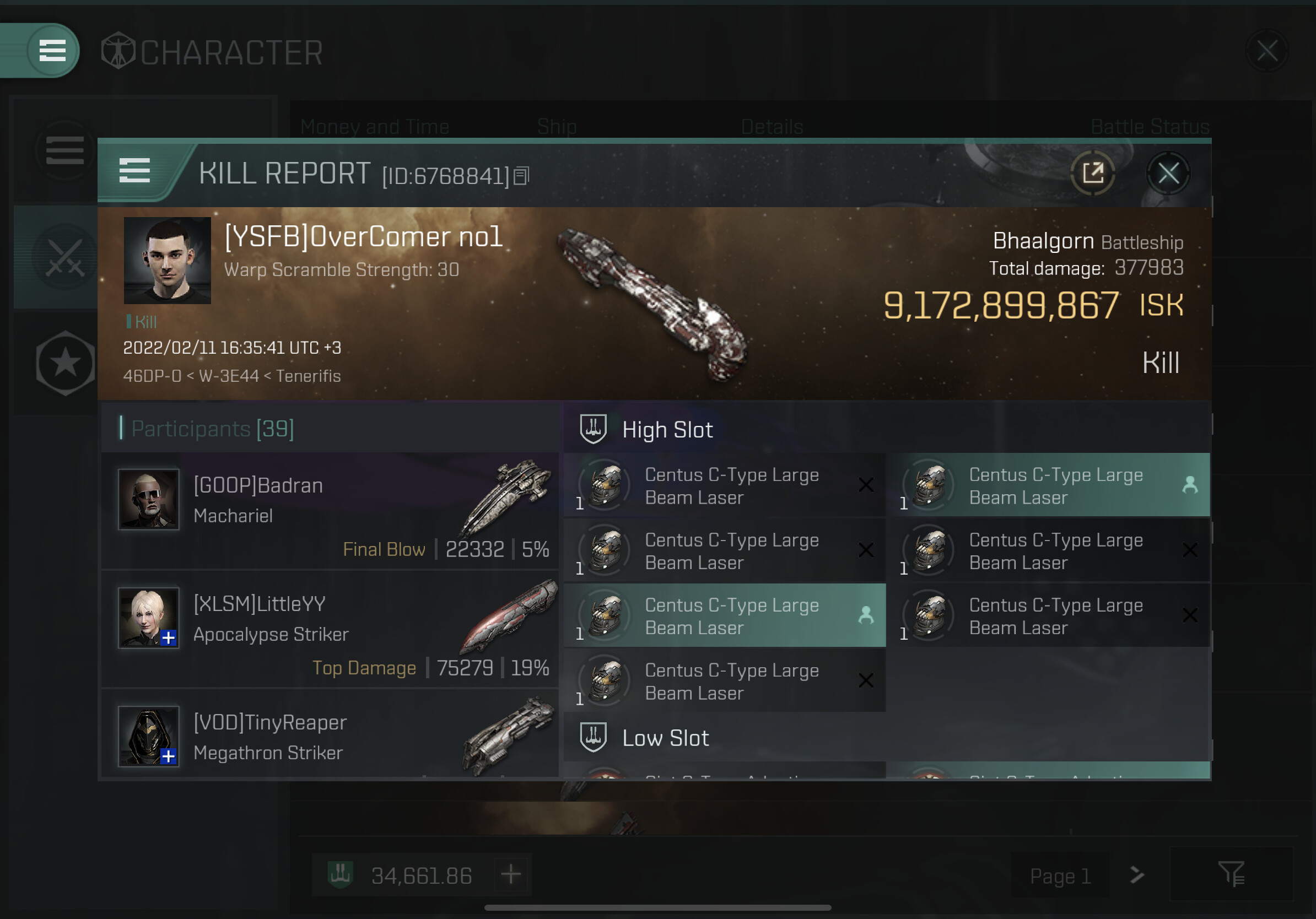Screen dimensions: 1316x919
Task: Select the highlighted top-right Centus Beam Laser
Action: tap(1048, 485)
